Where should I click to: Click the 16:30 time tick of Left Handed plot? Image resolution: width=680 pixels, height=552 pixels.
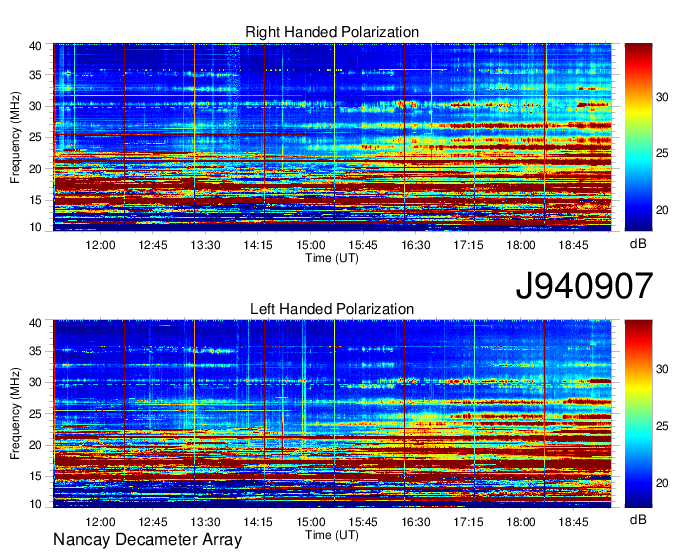415,522
